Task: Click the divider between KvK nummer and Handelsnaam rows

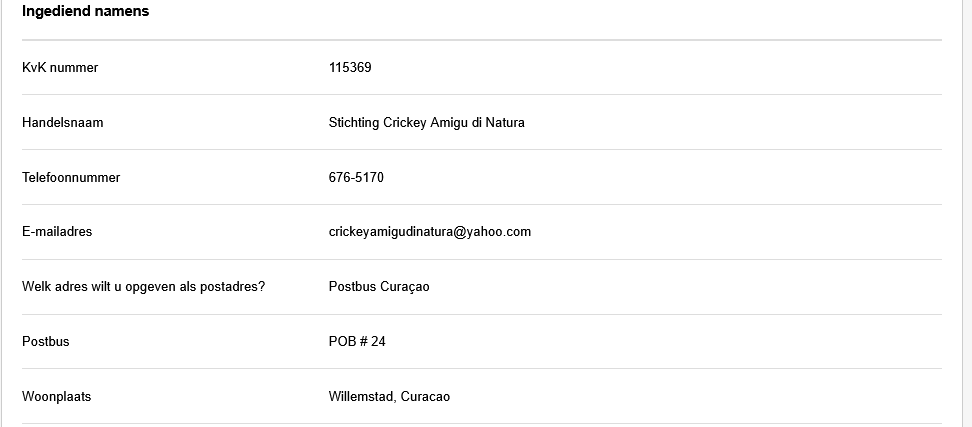Action: click(x=481, y=95)
